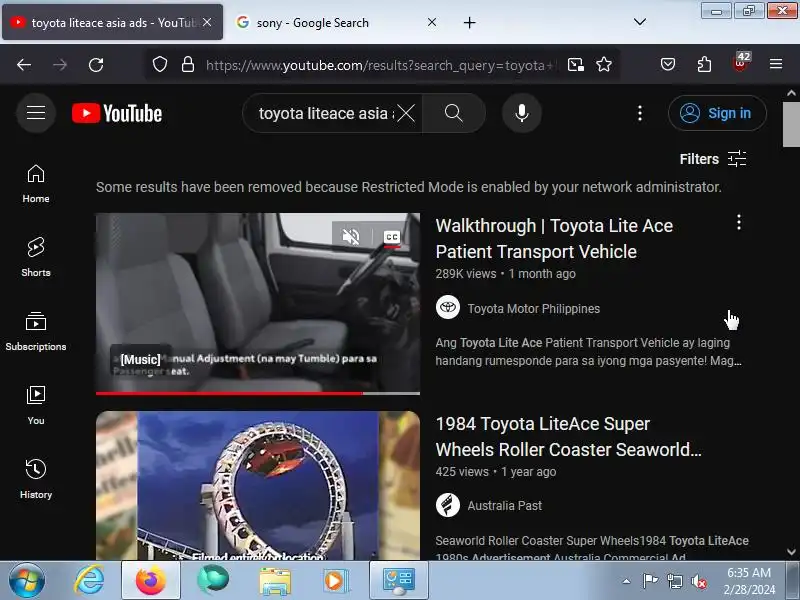Viewport: 800px width, 600px height.
Task: Go back to the previous page
Action: 24,65
